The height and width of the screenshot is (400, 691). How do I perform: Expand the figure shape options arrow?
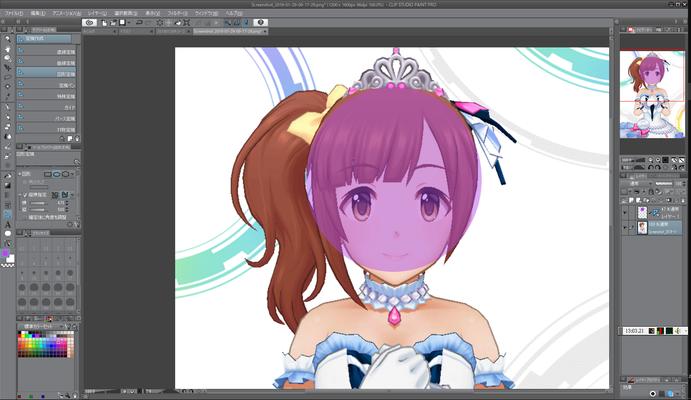(x=73, y=174)
